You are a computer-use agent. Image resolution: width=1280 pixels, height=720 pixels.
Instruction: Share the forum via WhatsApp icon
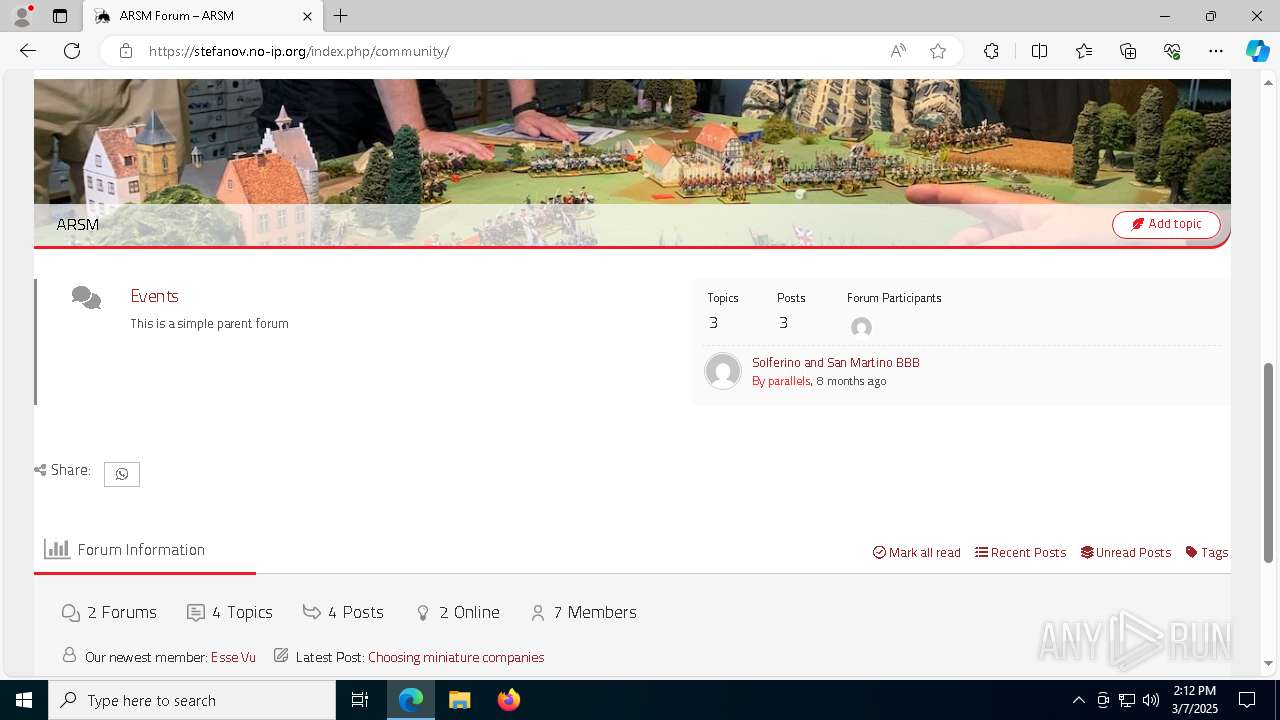click(122, 474)
